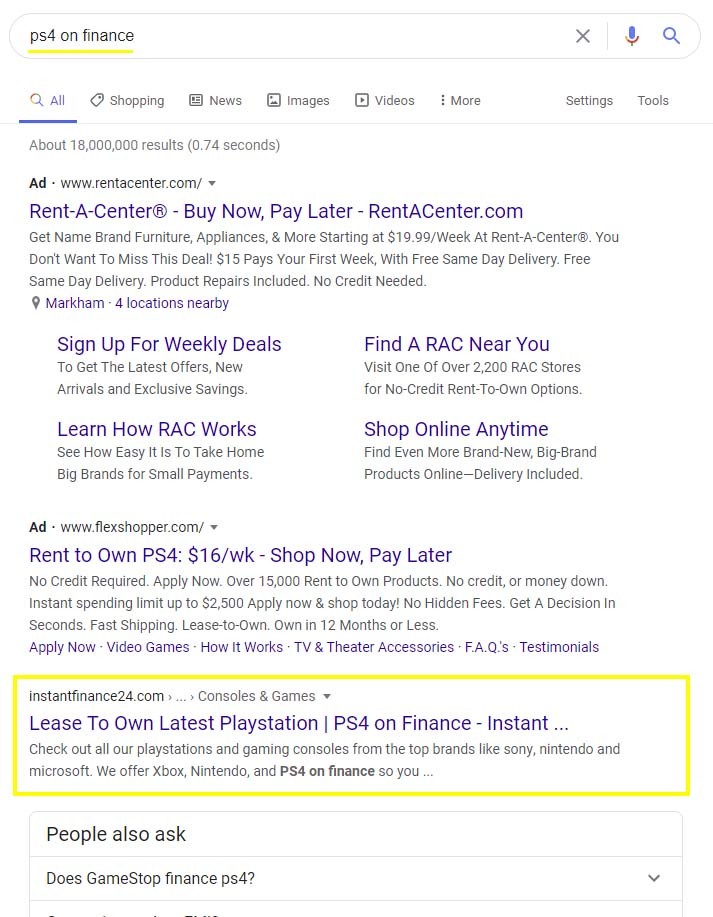
Task: Go to the Videos tab
Action: click(x=385, y=100)
